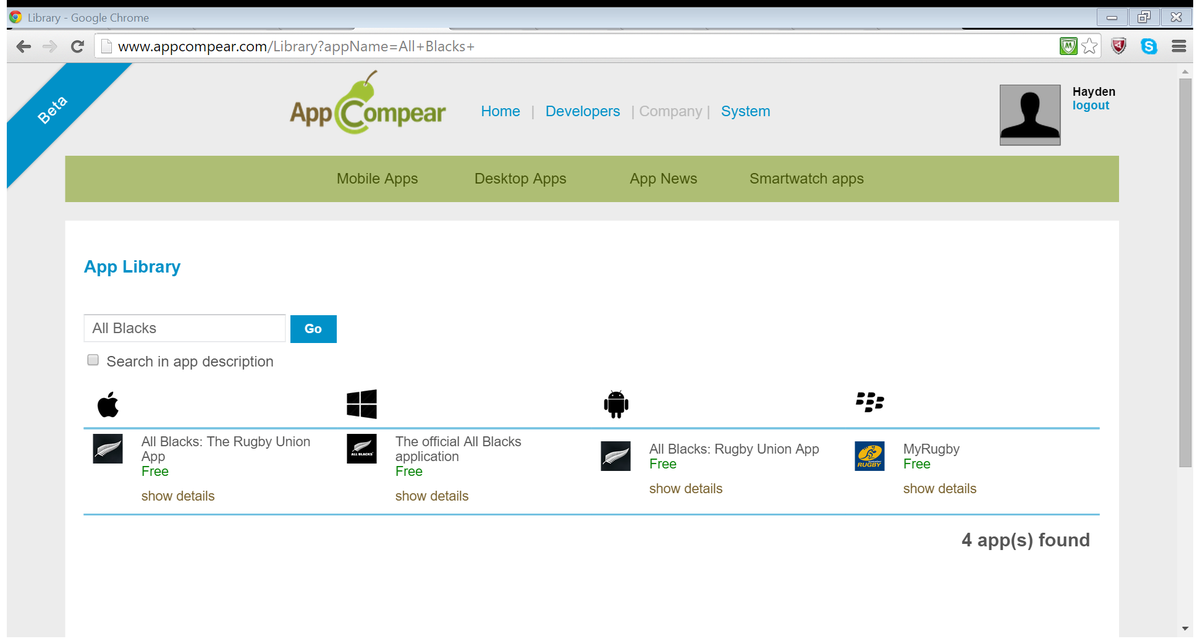Click Android All Blacks fern app icon
The width and height of the screenshot is (1200, 644).
tap(615, 456)
